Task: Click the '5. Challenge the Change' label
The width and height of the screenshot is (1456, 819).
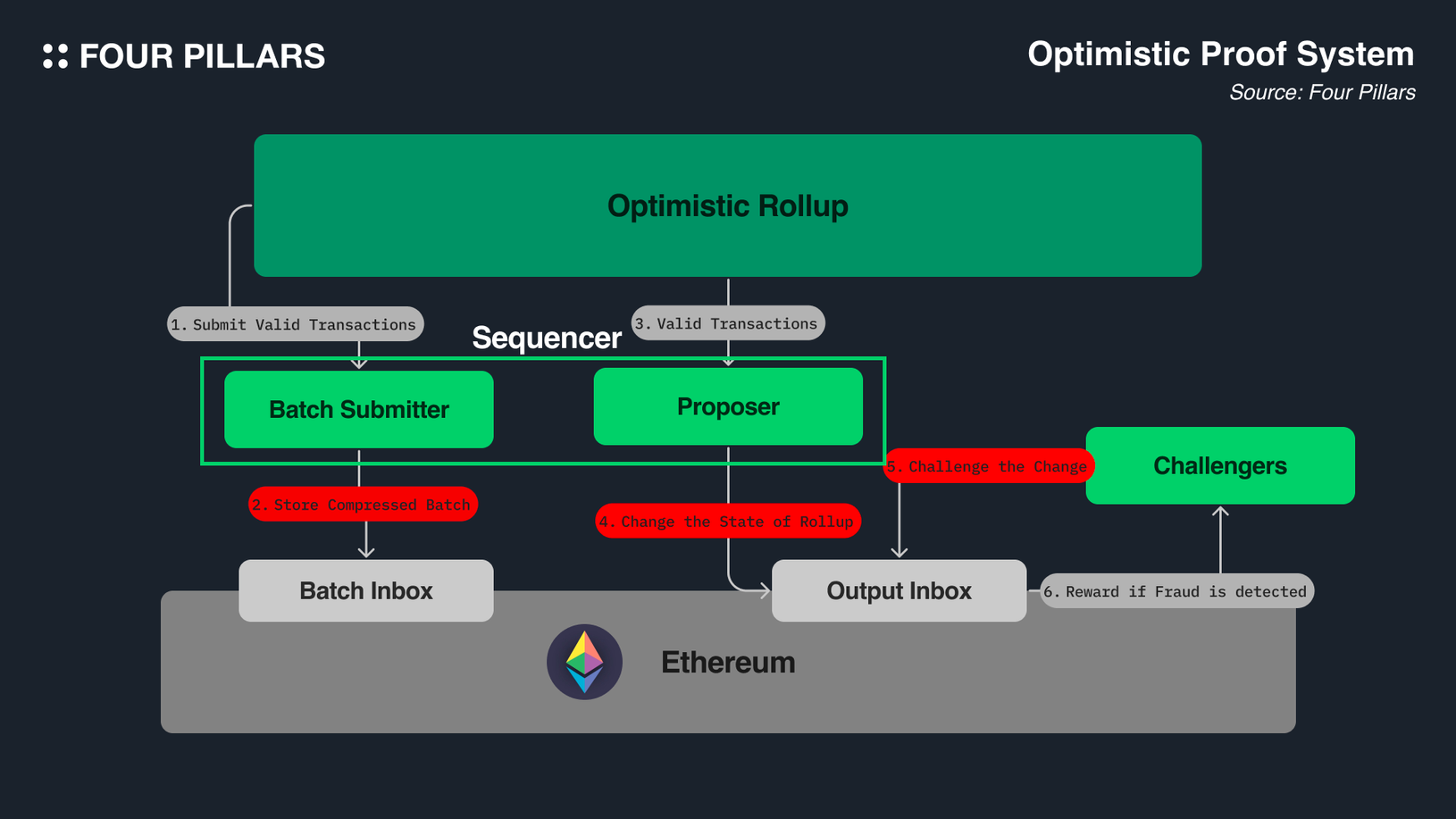Action: 988,466
